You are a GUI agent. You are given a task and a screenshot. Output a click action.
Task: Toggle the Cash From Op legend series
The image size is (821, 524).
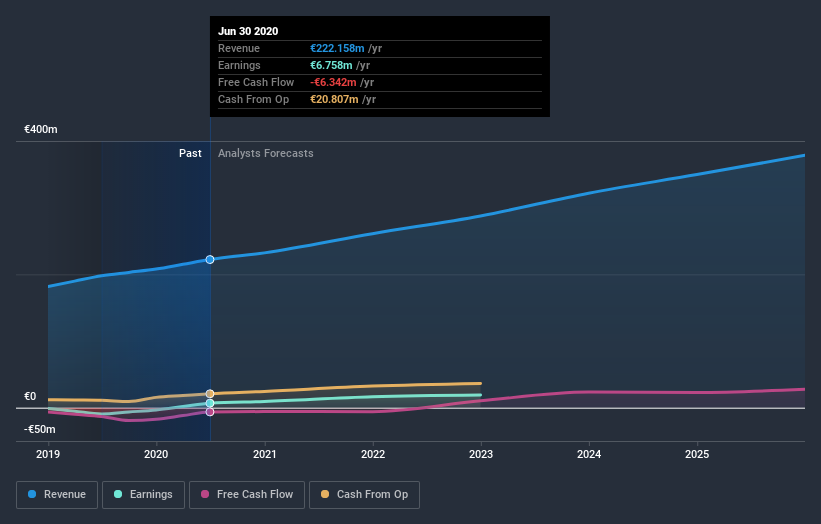click(x=364, y=495)
